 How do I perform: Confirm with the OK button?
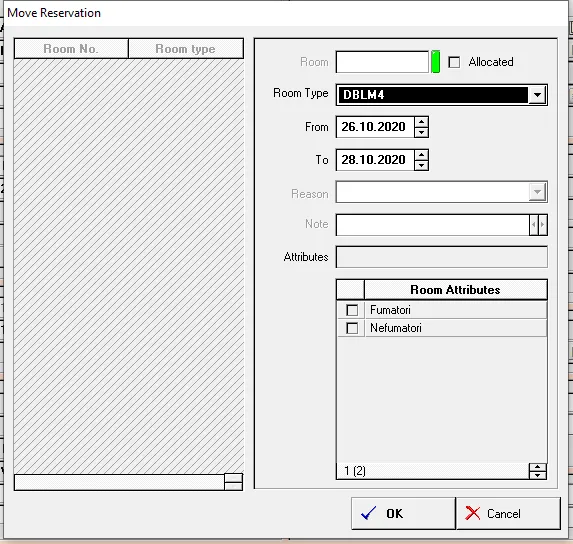click(403, 513)
